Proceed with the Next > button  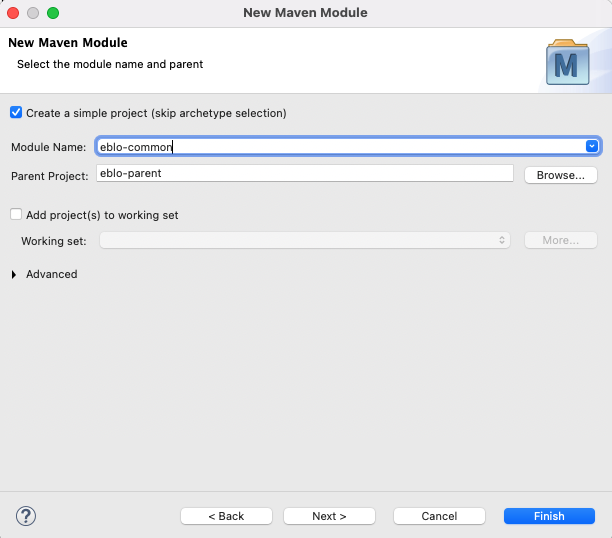[329, 516]
